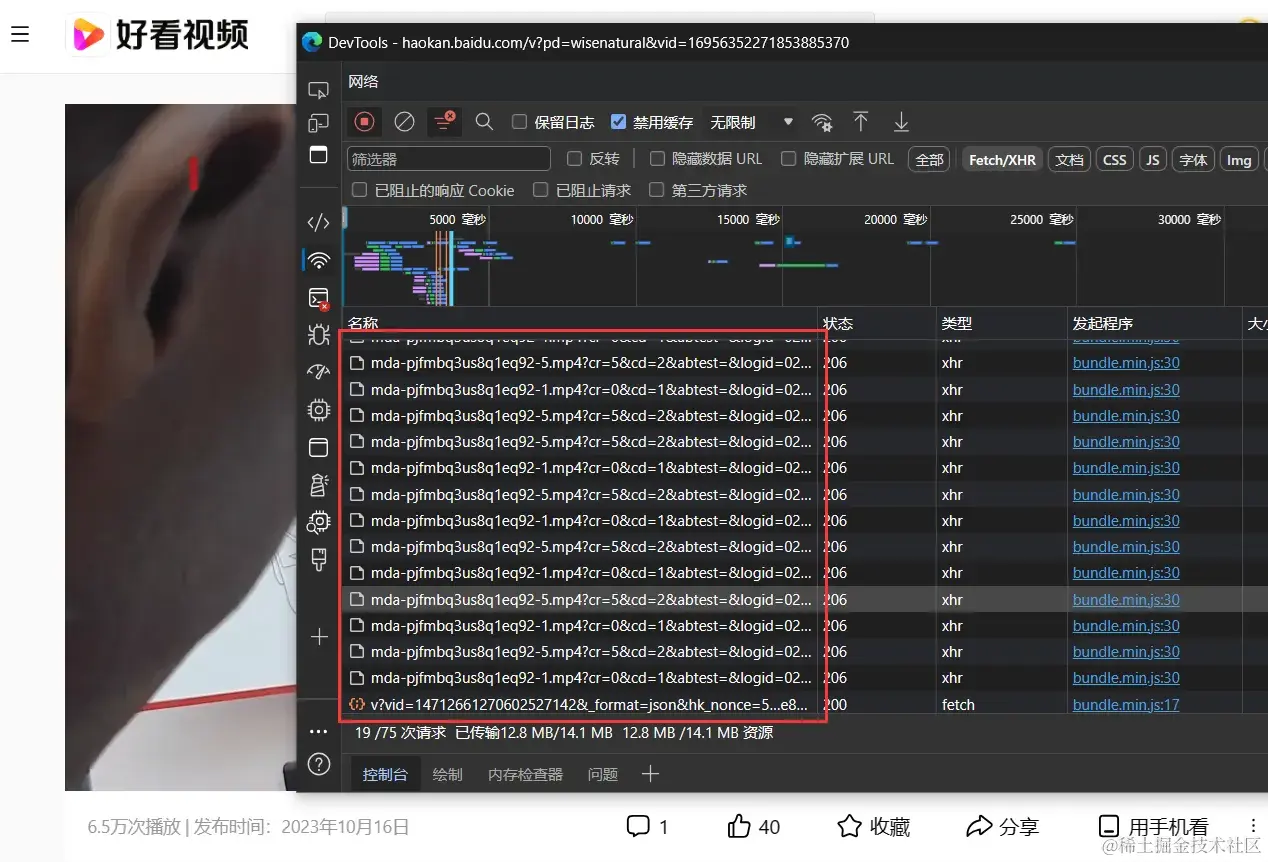Open the 无限制 throttling dropdown
The height and width of the screenshot is (862, 1268).
pyautogui.click(x=751, y=122)
